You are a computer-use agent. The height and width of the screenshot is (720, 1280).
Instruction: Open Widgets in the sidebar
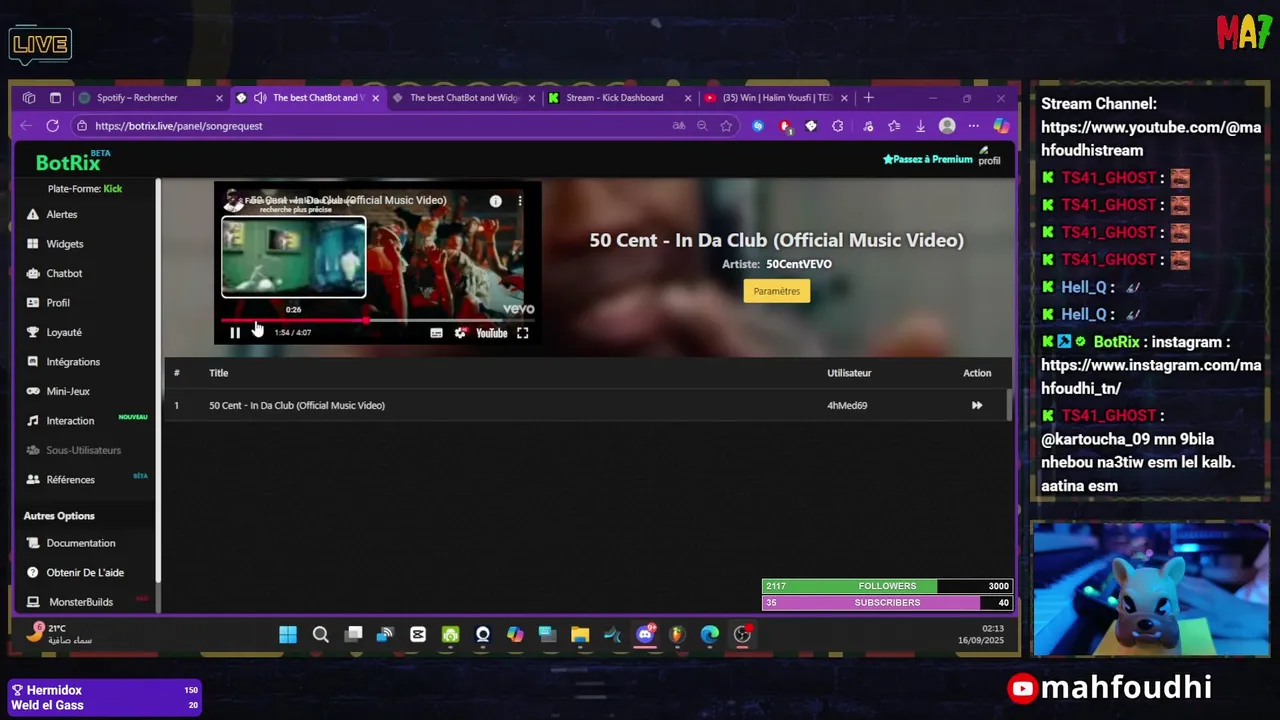(65, 244)
